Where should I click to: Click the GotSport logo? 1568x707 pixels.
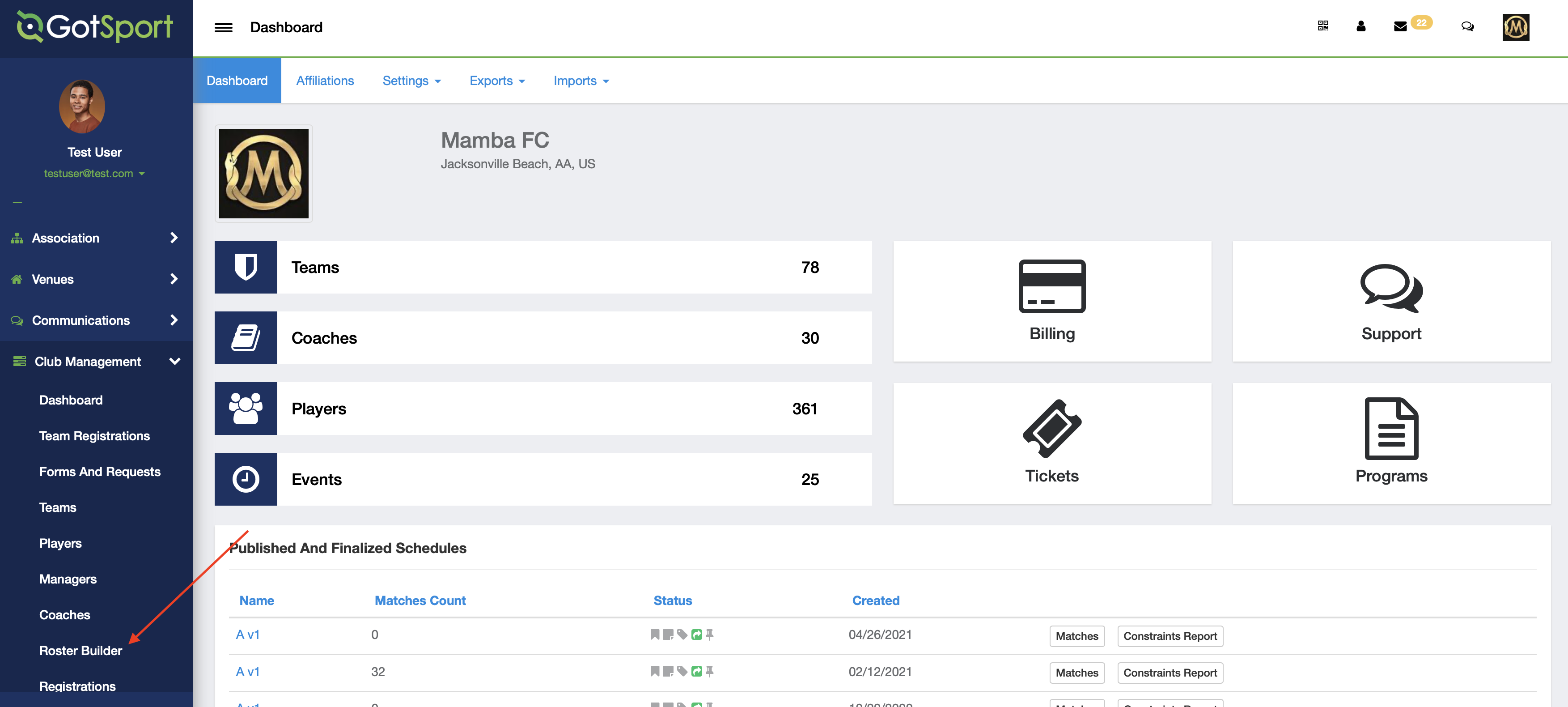pos(95,27)
